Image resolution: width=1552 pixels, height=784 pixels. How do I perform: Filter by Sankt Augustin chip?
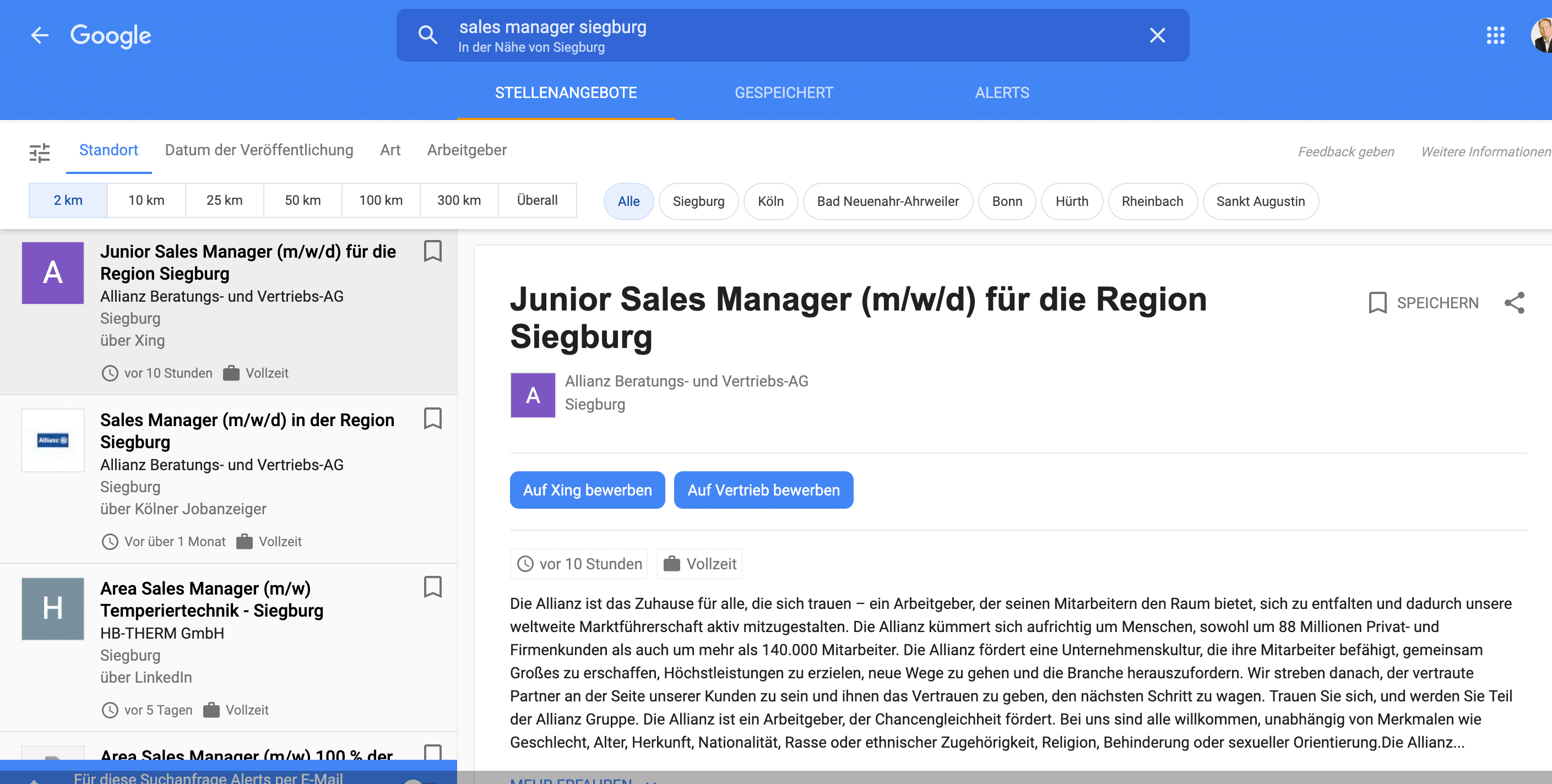pyautogui.click(x=1261, y=201)
